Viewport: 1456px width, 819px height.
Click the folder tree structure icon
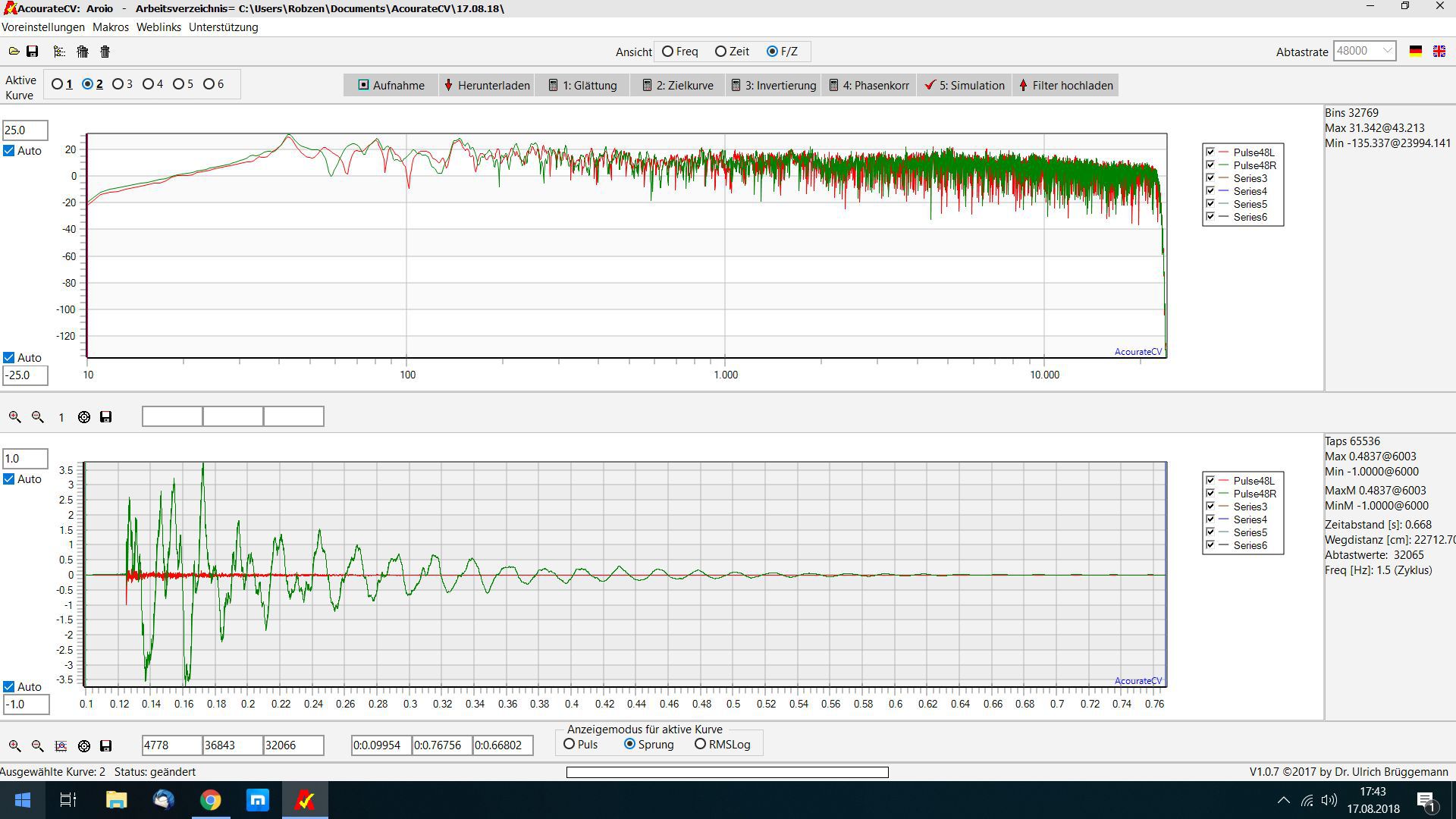59,52
